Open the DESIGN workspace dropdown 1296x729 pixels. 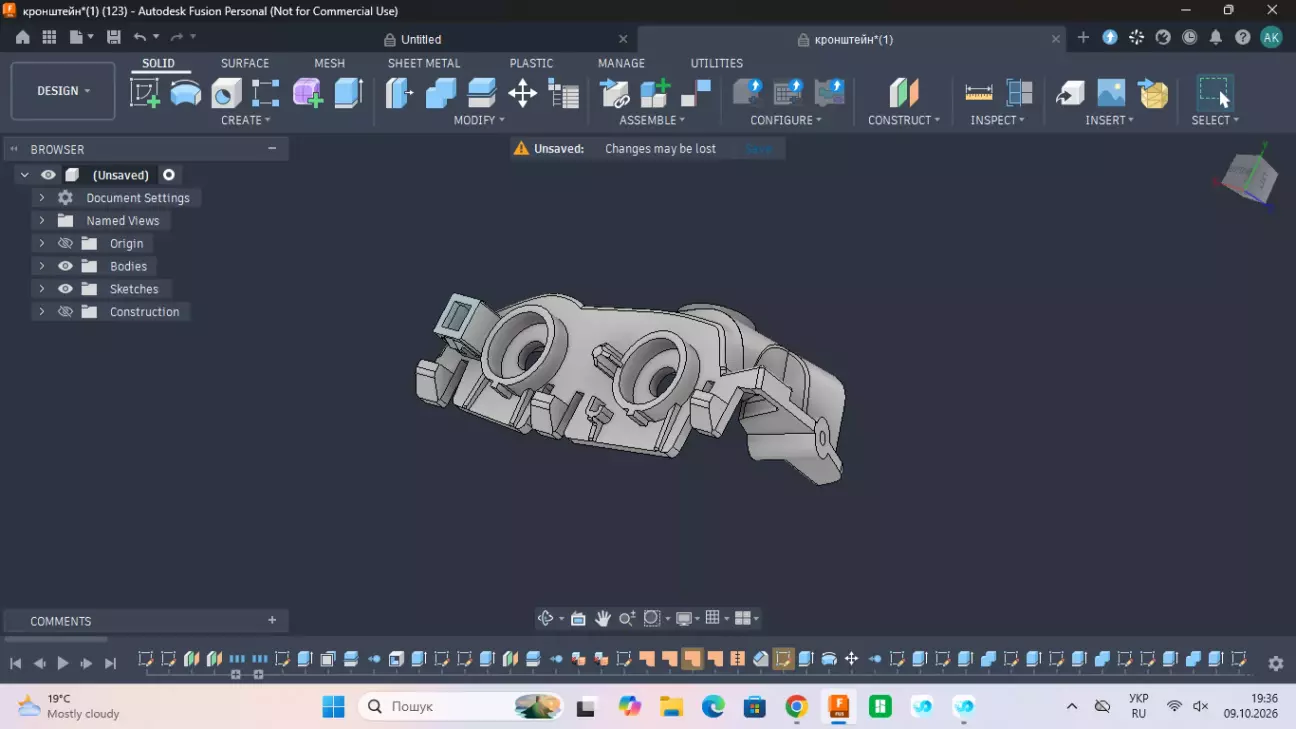pos(63,91)
